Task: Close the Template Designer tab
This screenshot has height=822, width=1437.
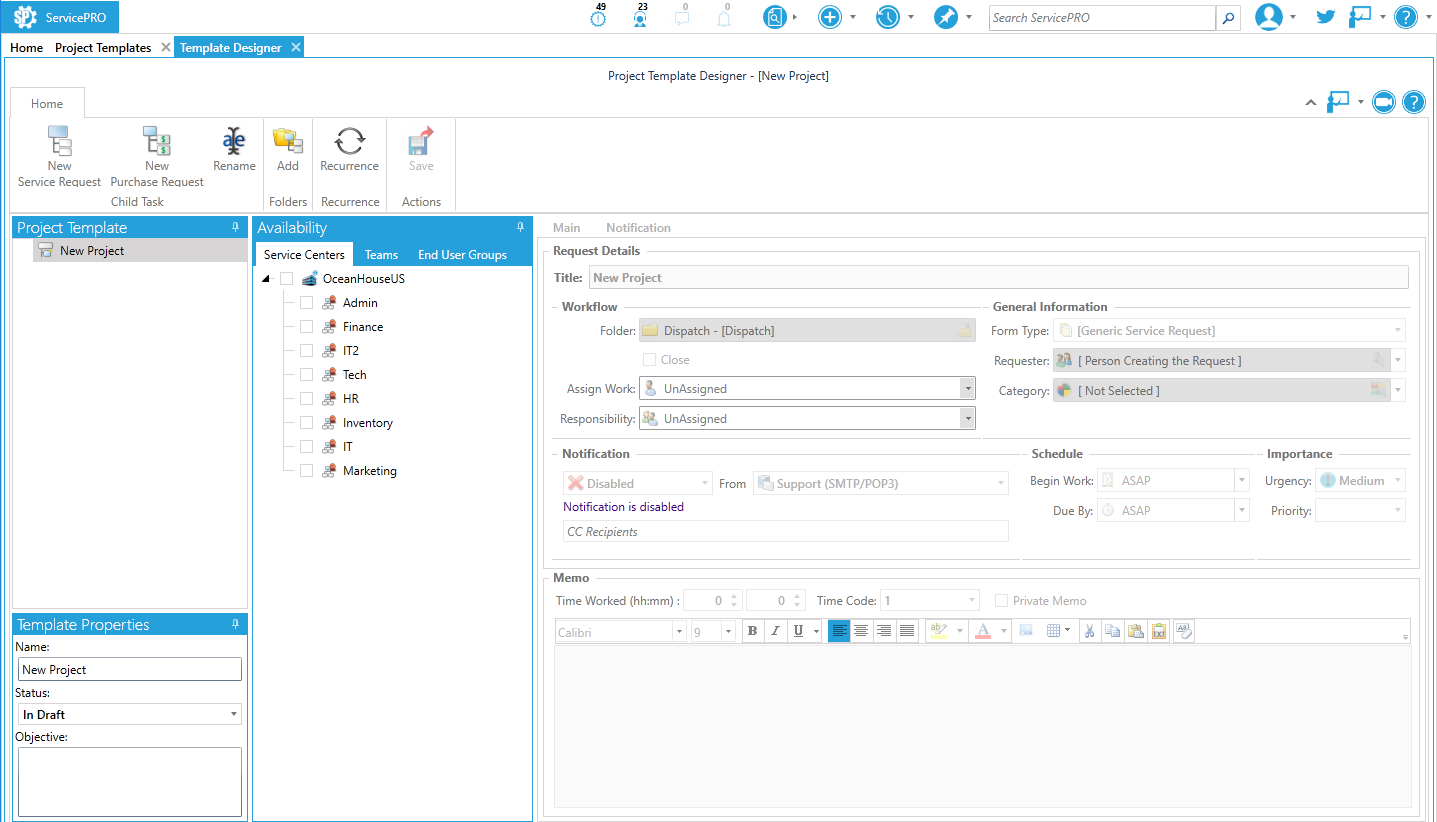Action: pyautogui.click(x=296, y=47)
